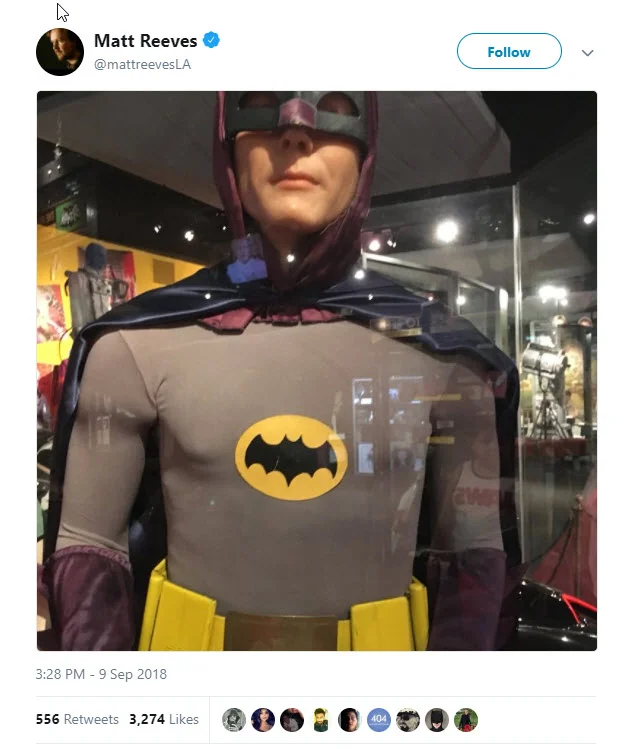This screenshot has width=631, height=749.
Task: View the 3,274 Likes list
Action: pos(164,719)
